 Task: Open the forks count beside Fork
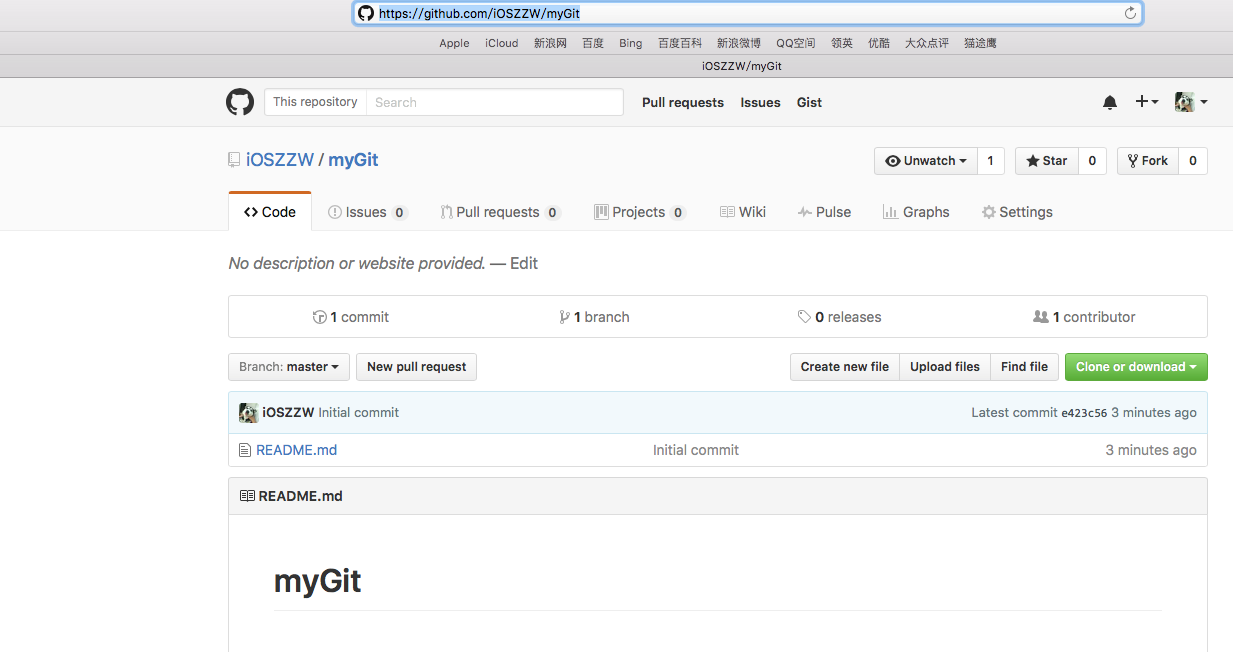point(1193,161)
